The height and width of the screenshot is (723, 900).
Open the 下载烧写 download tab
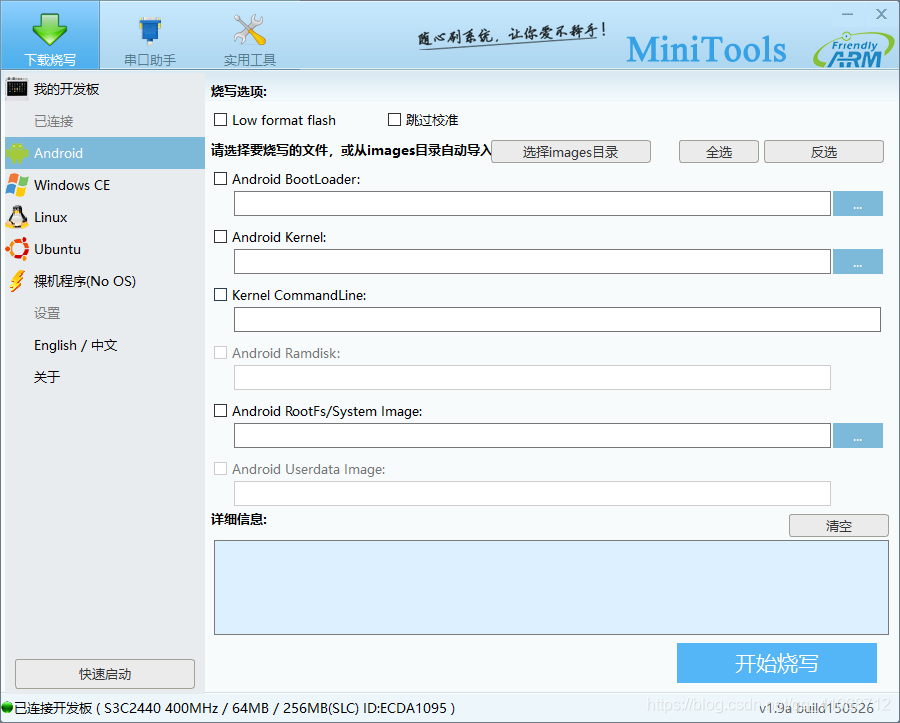tap(50, 35)
